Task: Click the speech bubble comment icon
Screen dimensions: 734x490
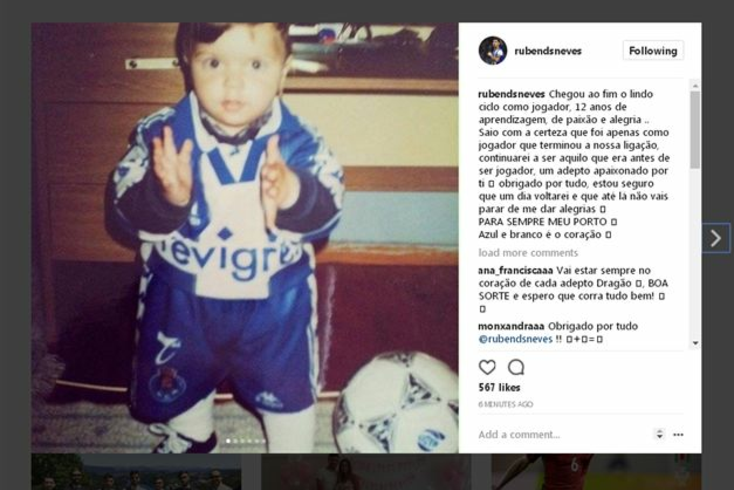Action: (516, 367)
